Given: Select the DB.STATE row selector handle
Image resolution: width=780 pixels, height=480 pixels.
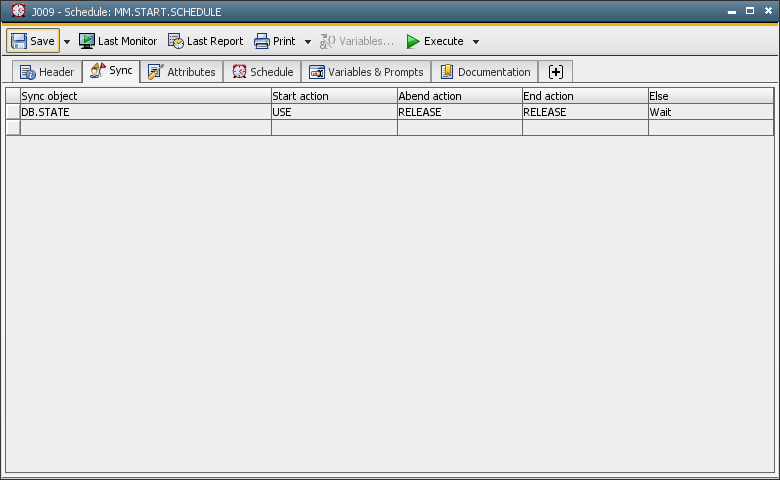Looking at the screenshot, I should 13,112.
